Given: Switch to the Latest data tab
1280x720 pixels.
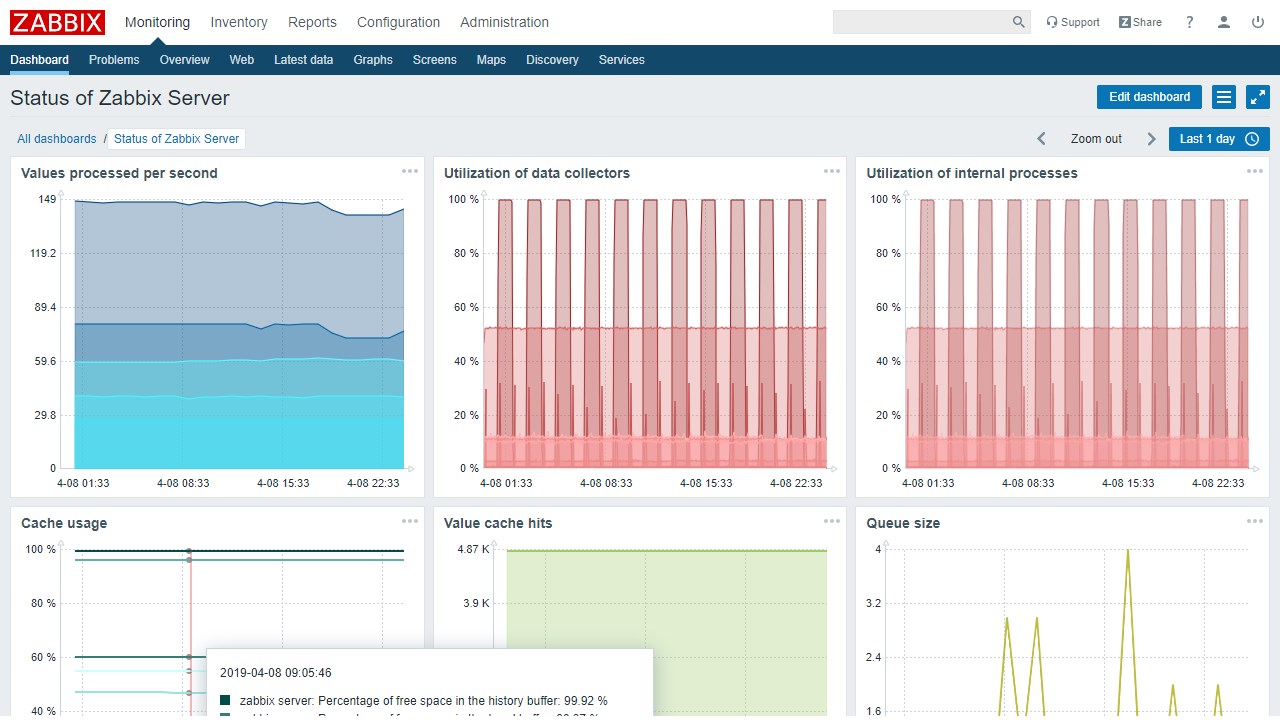Looking at the screenshot, I should point(303,60).
